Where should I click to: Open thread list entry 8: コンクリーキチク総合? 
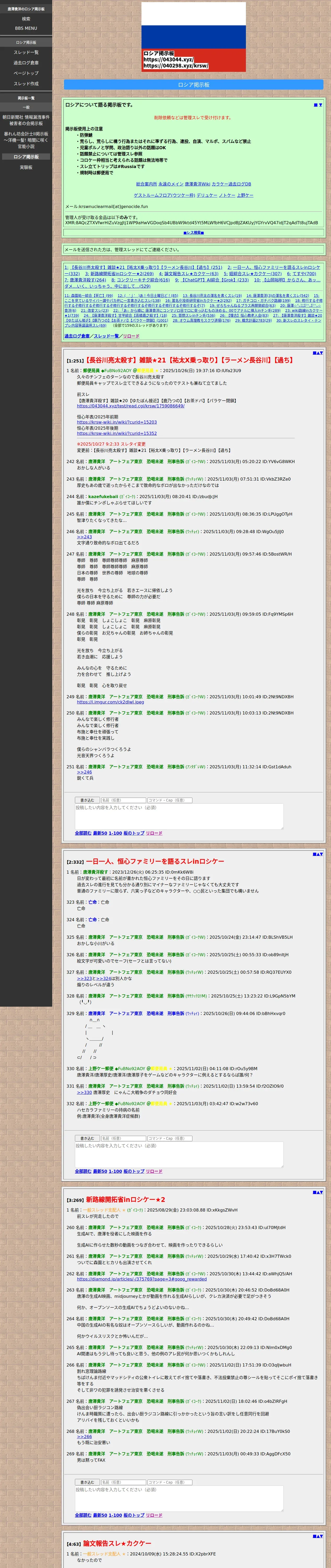(140, 280)
